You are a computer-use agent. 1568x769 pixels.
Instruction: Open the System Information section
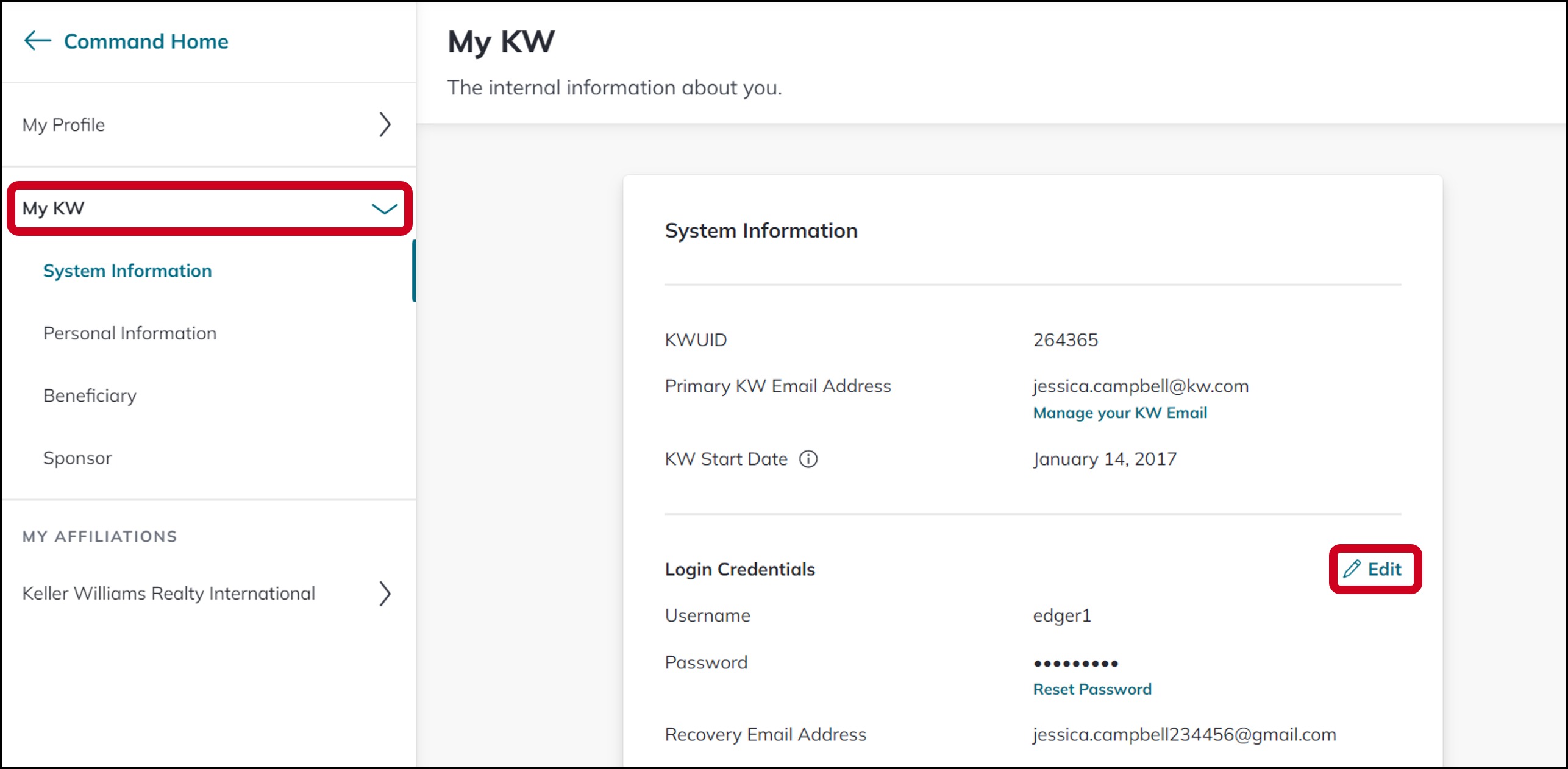127,271
